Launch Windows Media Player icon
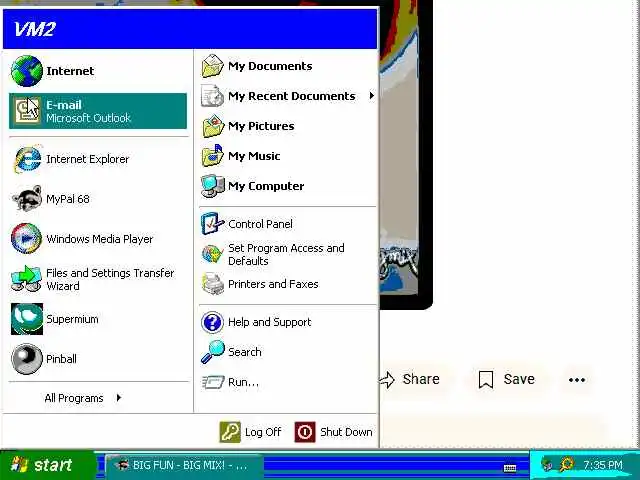The width and height of the screenshot is (640, 480). click(x=27, y=239)
